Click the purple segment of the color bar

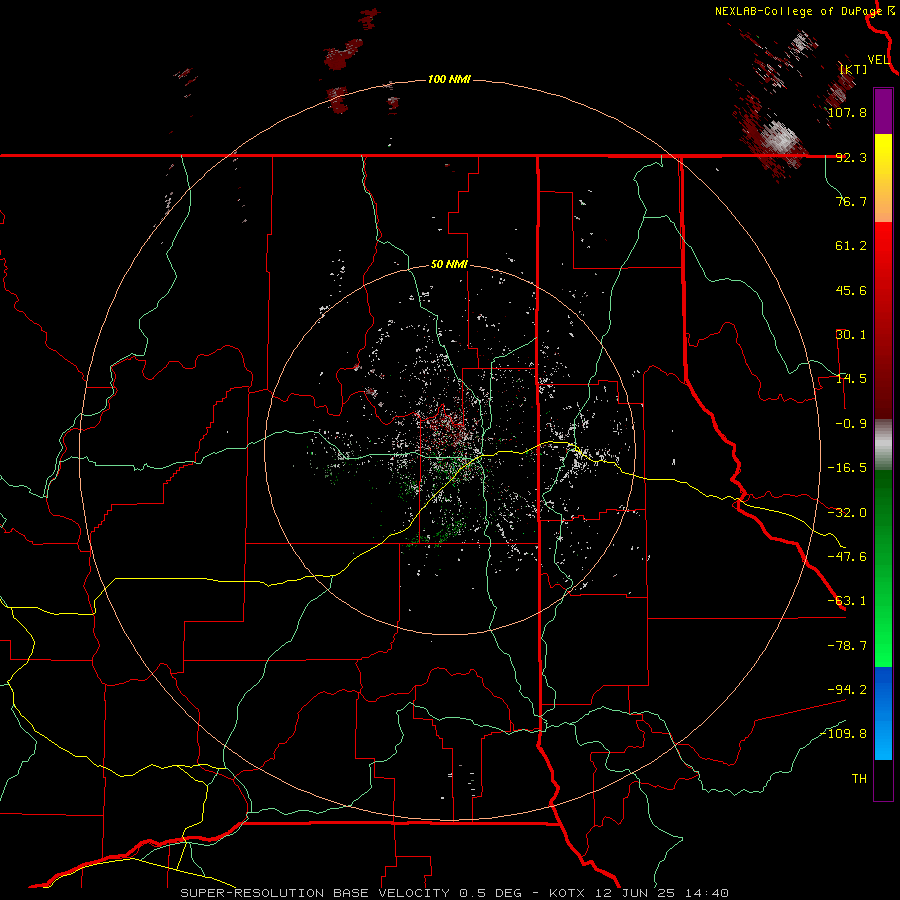coord(883,111)
